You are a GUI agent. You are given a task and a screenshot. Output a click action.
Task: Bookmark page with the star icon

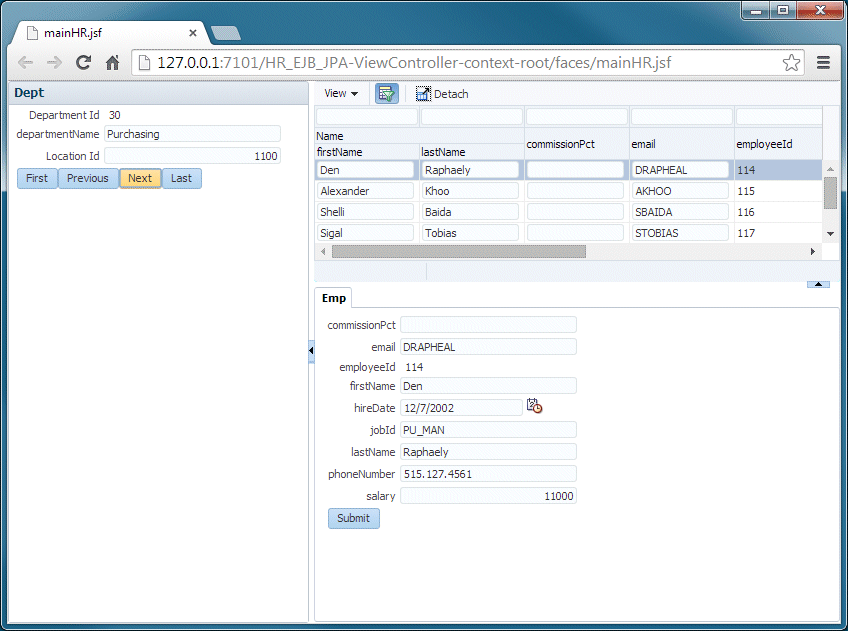(x=791, y=63)
